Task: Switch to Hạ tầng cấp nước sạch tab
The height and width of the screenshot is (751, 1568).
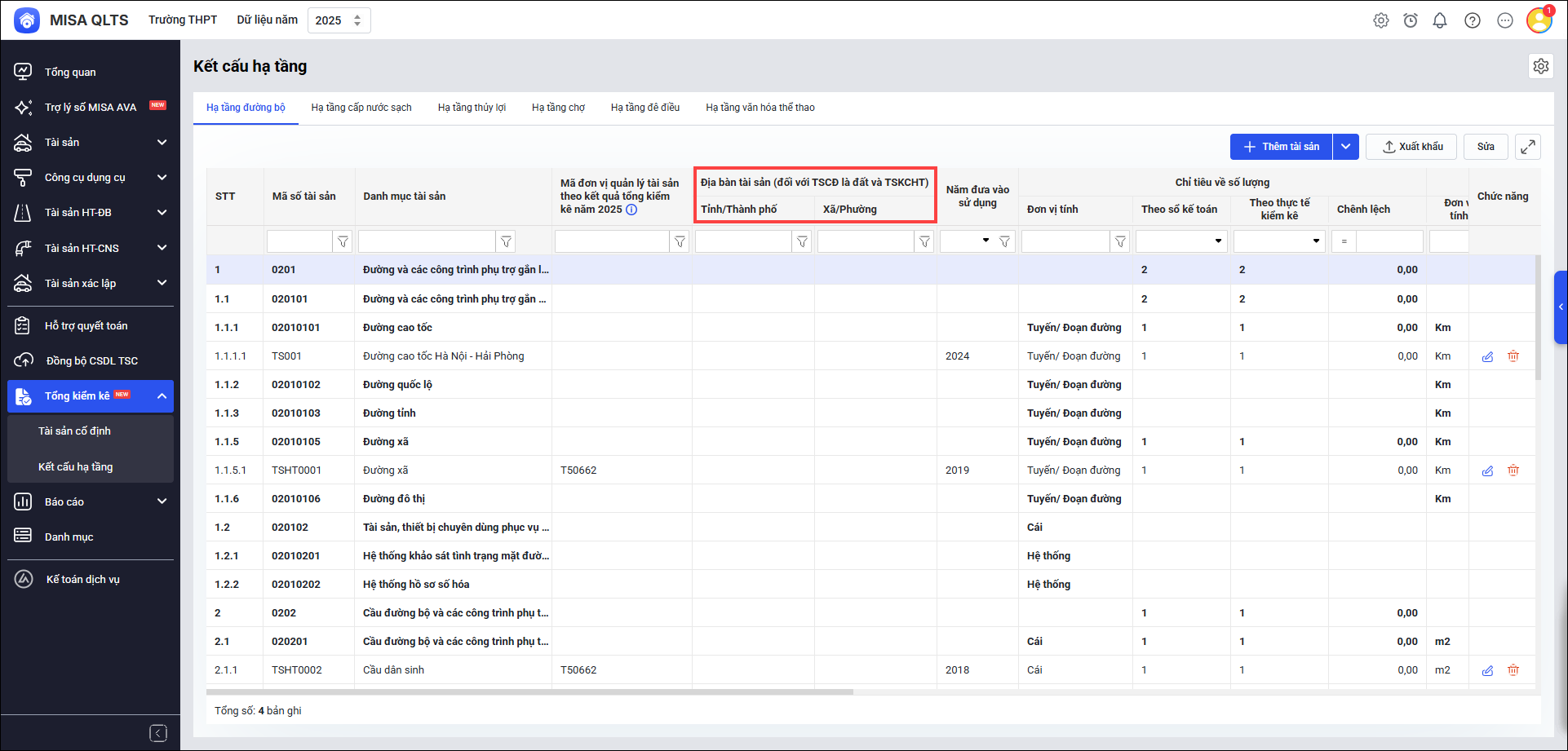Action: click(x=361, y=108)
